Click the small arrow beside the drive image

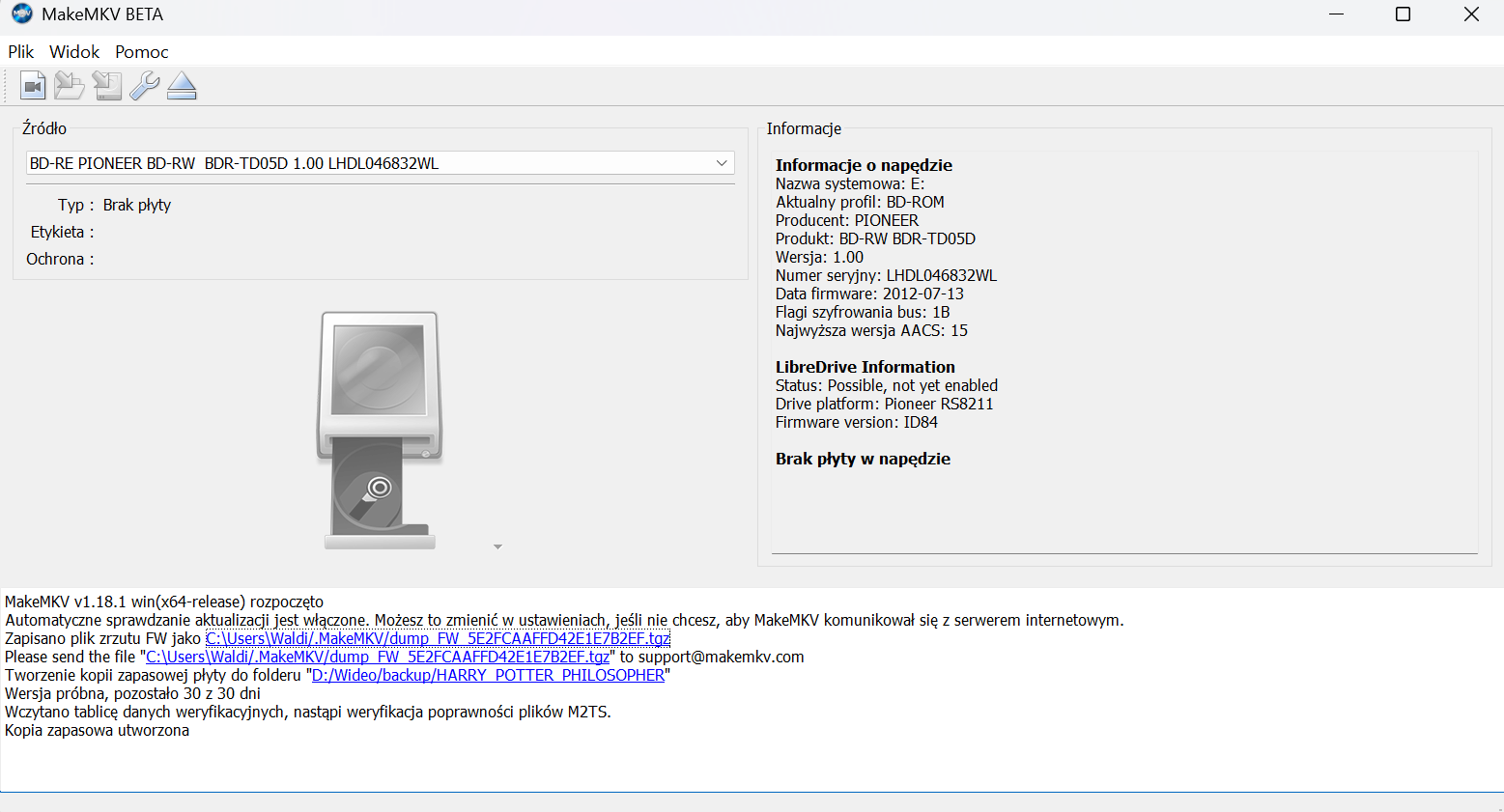click(x=497, y=547)
